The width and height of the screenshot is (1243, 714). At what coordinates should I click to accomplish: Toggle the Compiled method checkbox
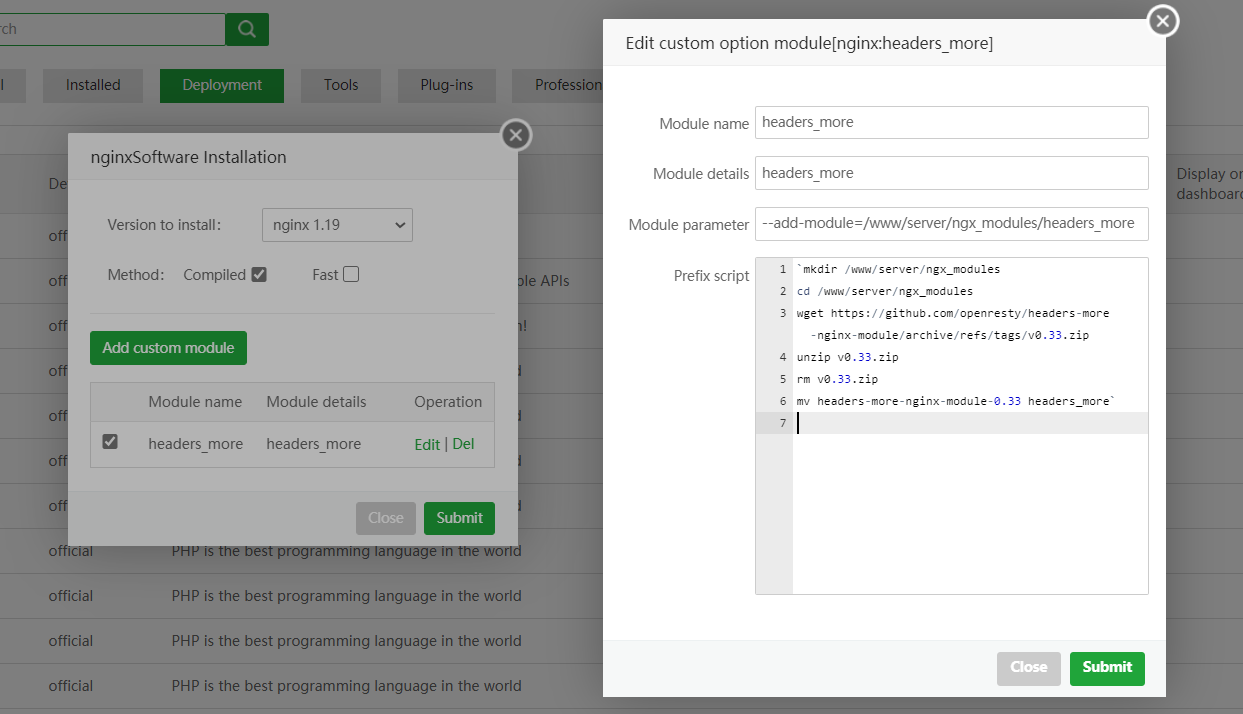[x=259, y=274]
